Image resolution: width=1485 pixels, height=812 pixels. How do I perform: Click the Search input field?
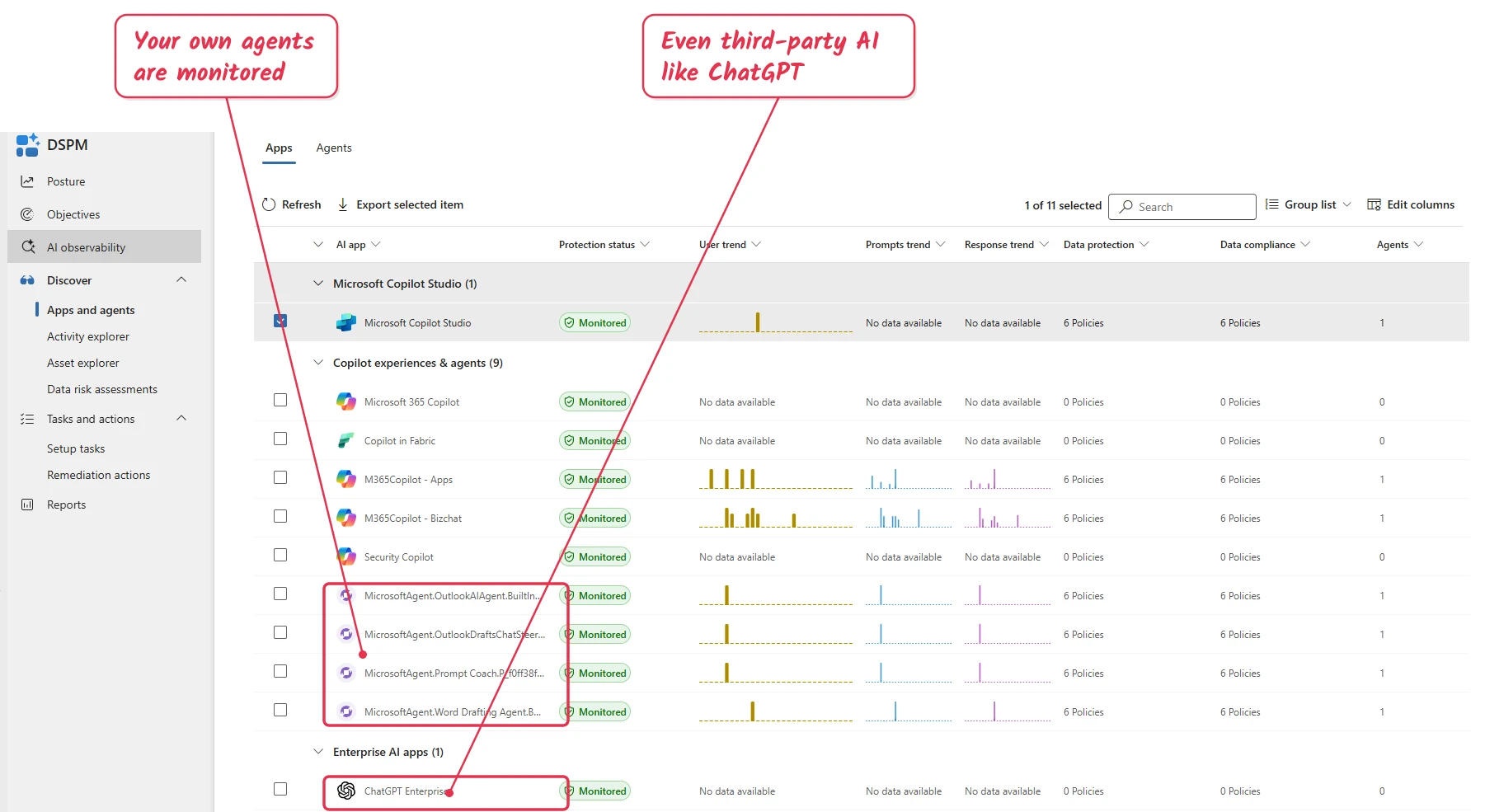point(1182,207)
